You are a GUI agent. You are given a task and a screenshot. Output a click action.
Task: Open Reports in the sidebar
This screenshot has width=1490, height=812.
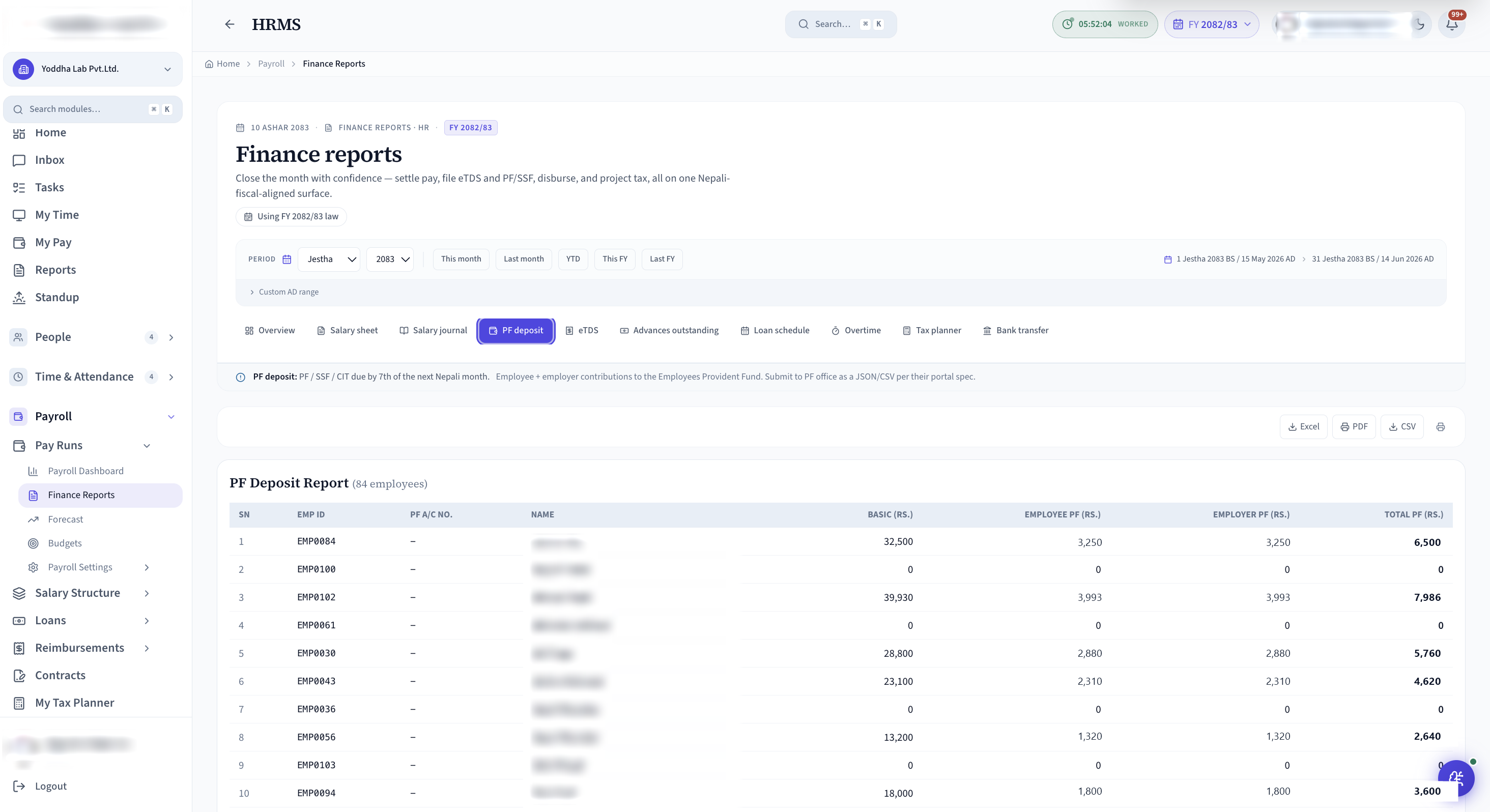coord(93,270)
